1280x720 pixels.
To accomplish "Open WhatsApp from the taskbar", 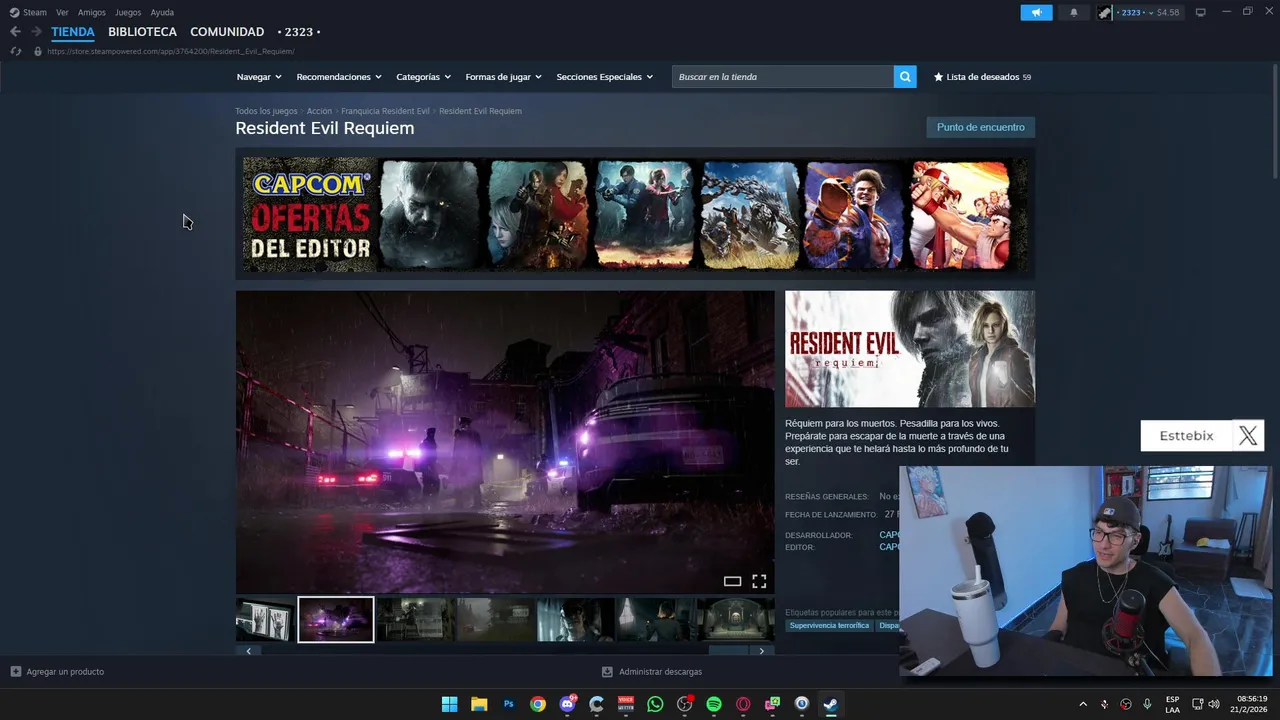I will (x=655, y=704).
